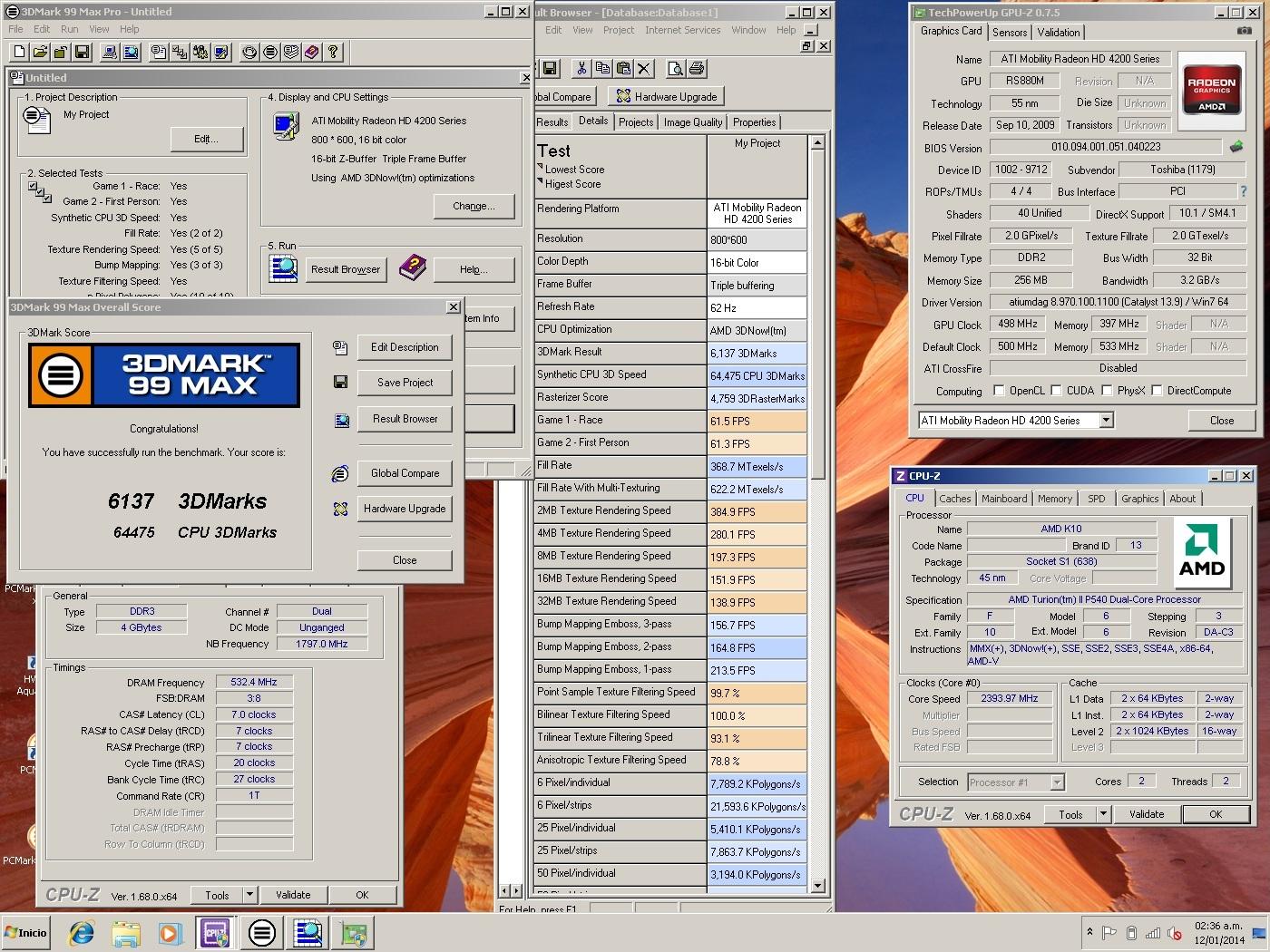Screen dimensions: 1270x952
Task: Click Result Browser taskbar icon
Action: (308, 932)
